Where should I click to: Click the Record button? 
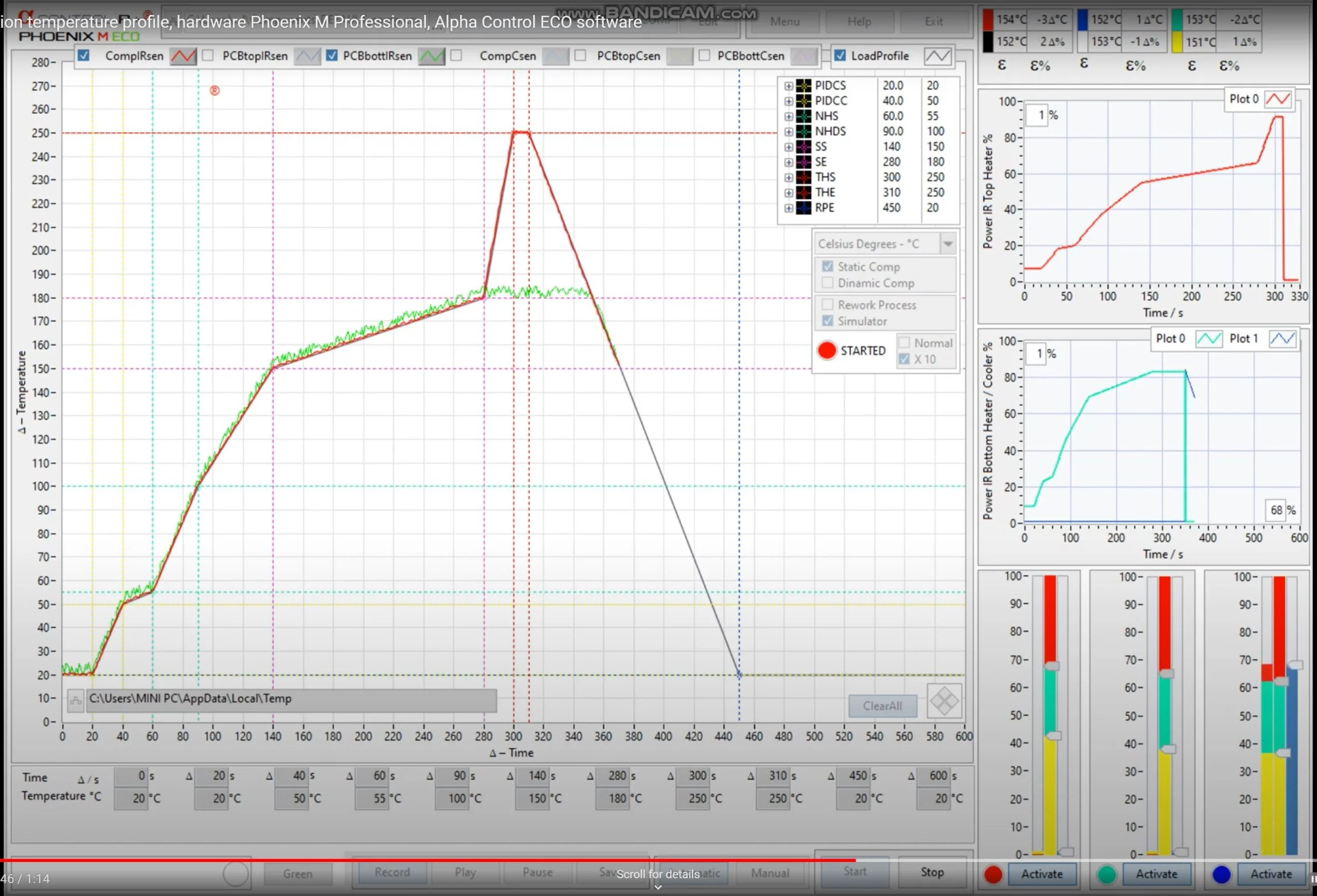click(x=391, y=873)
